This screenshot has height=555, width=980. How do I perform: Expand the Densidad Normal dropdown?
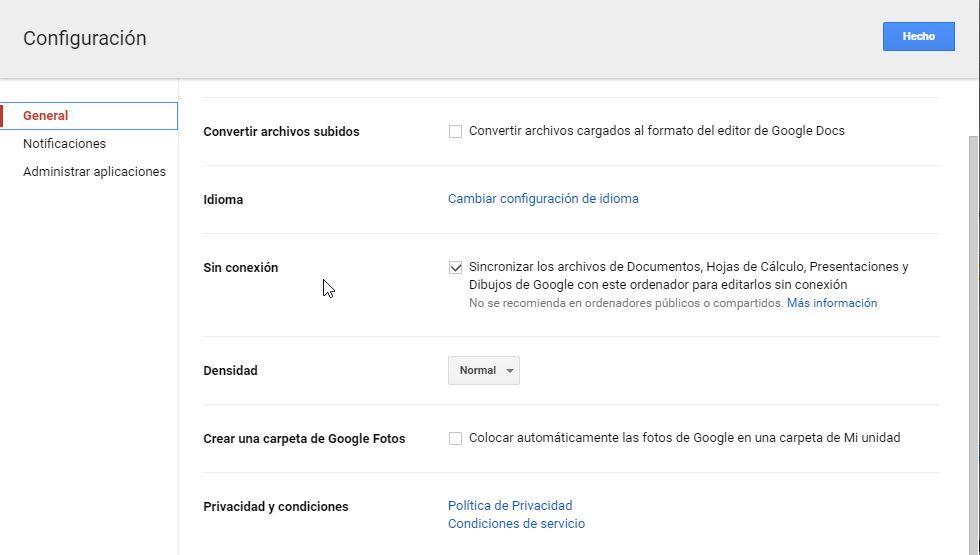click(484, 371)
